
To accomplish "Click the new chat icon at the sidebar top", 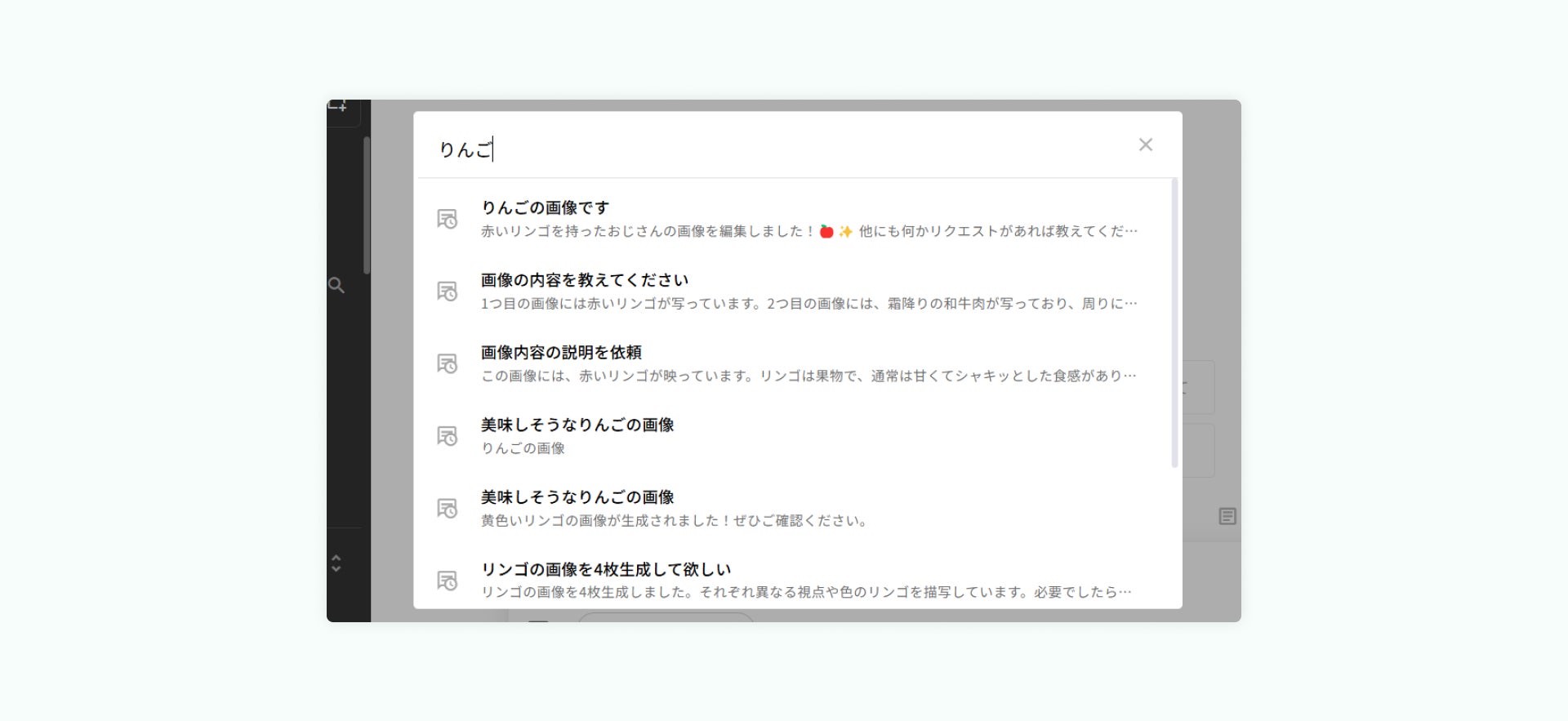I will pos(338,106).
